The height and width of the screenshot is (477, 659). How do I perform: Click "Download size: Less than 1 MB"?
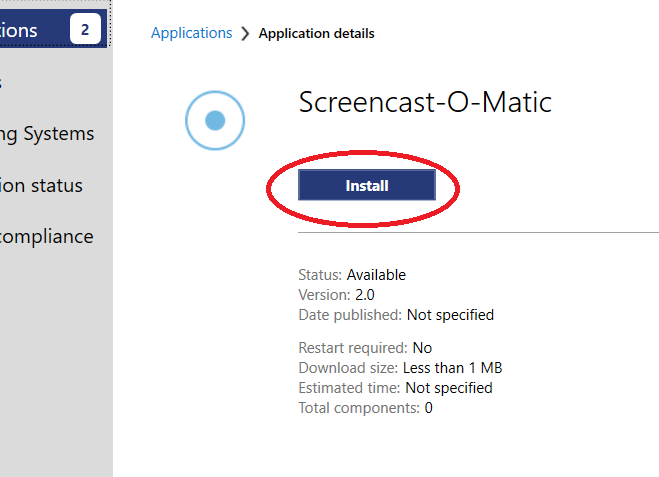coord(401,368)
